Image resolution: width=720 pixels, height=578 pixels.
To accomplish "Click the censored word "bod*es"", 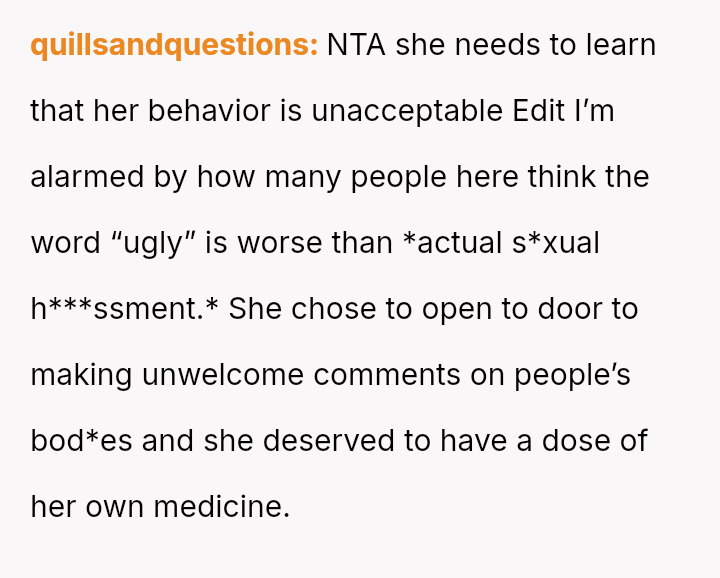I will 81,441.
